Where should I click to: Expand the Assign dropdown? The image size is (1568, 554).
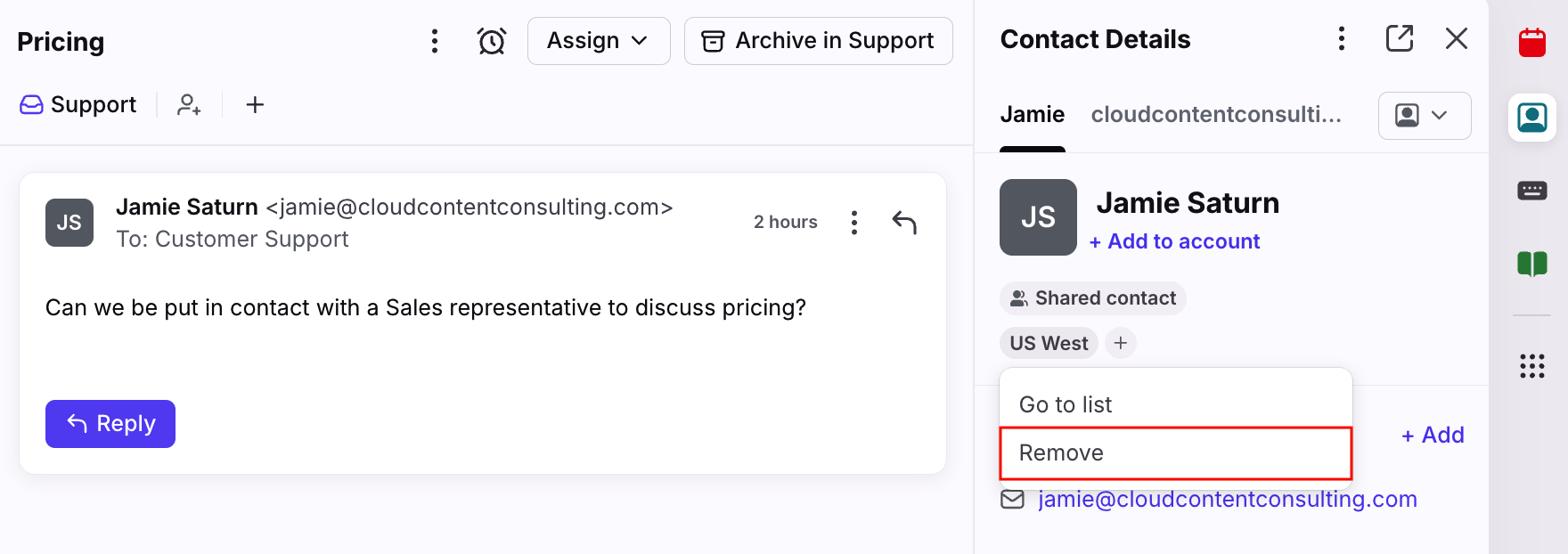pos(599,41)
